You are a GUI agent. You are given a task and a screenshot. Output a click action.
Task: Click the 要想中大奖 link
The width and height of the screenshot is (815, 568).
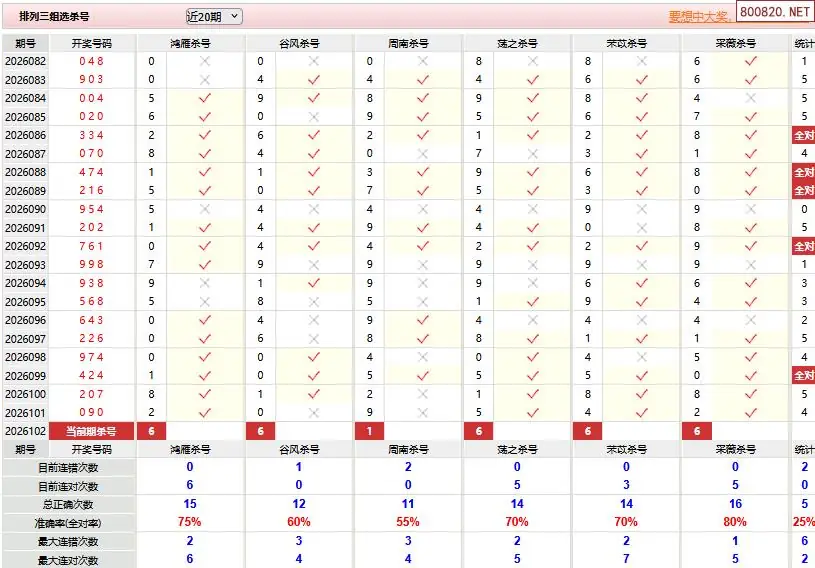701,17
